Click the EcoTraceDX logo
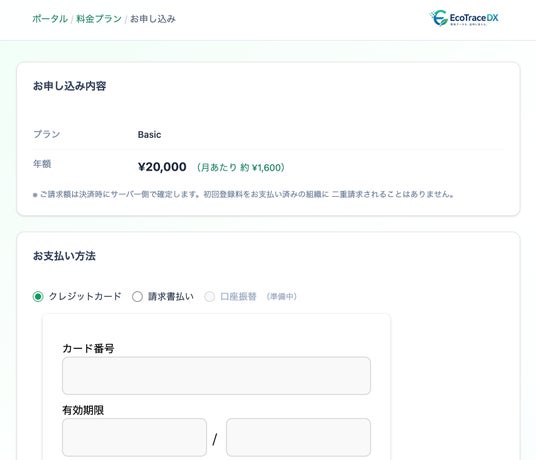The height and width of the screenshot is (460, 536). (464, 18)
